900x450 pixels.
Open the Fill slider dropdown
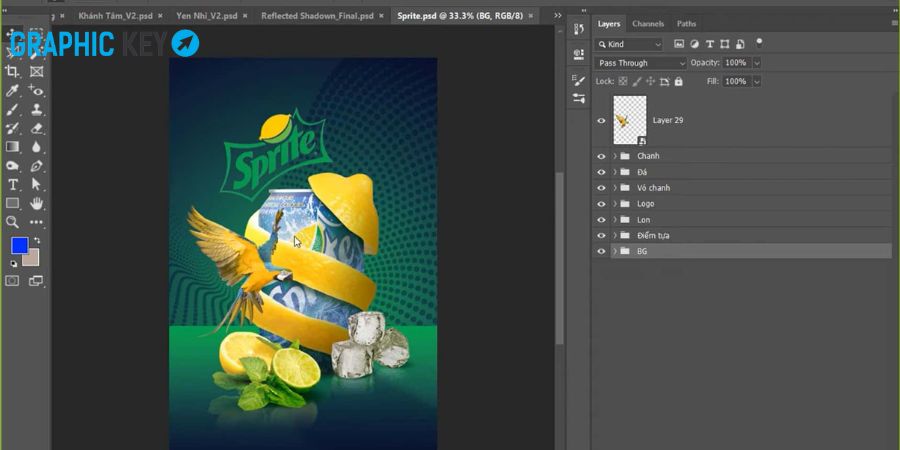(x=757, y=82)
